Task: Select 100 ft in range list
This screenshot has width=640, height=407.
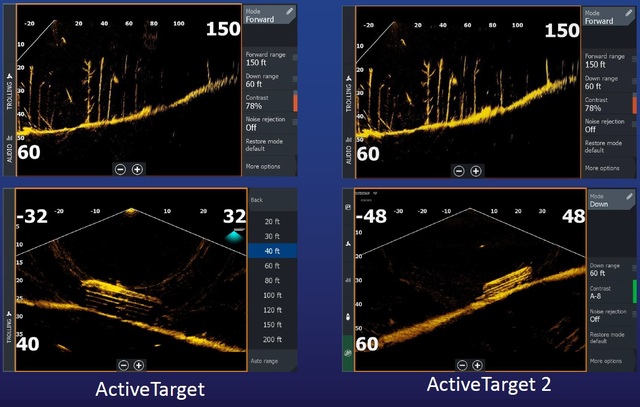Action: 272,295
